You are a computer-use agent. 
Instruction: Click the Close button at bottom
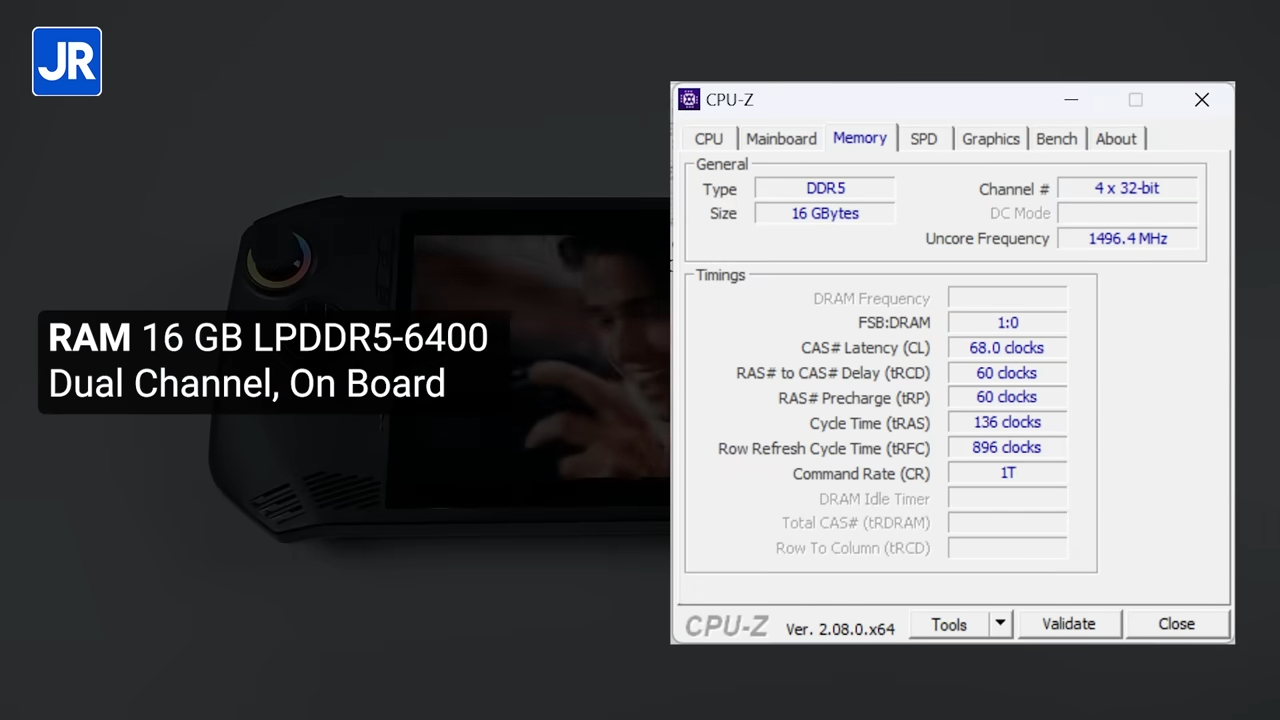[1176, 624]
